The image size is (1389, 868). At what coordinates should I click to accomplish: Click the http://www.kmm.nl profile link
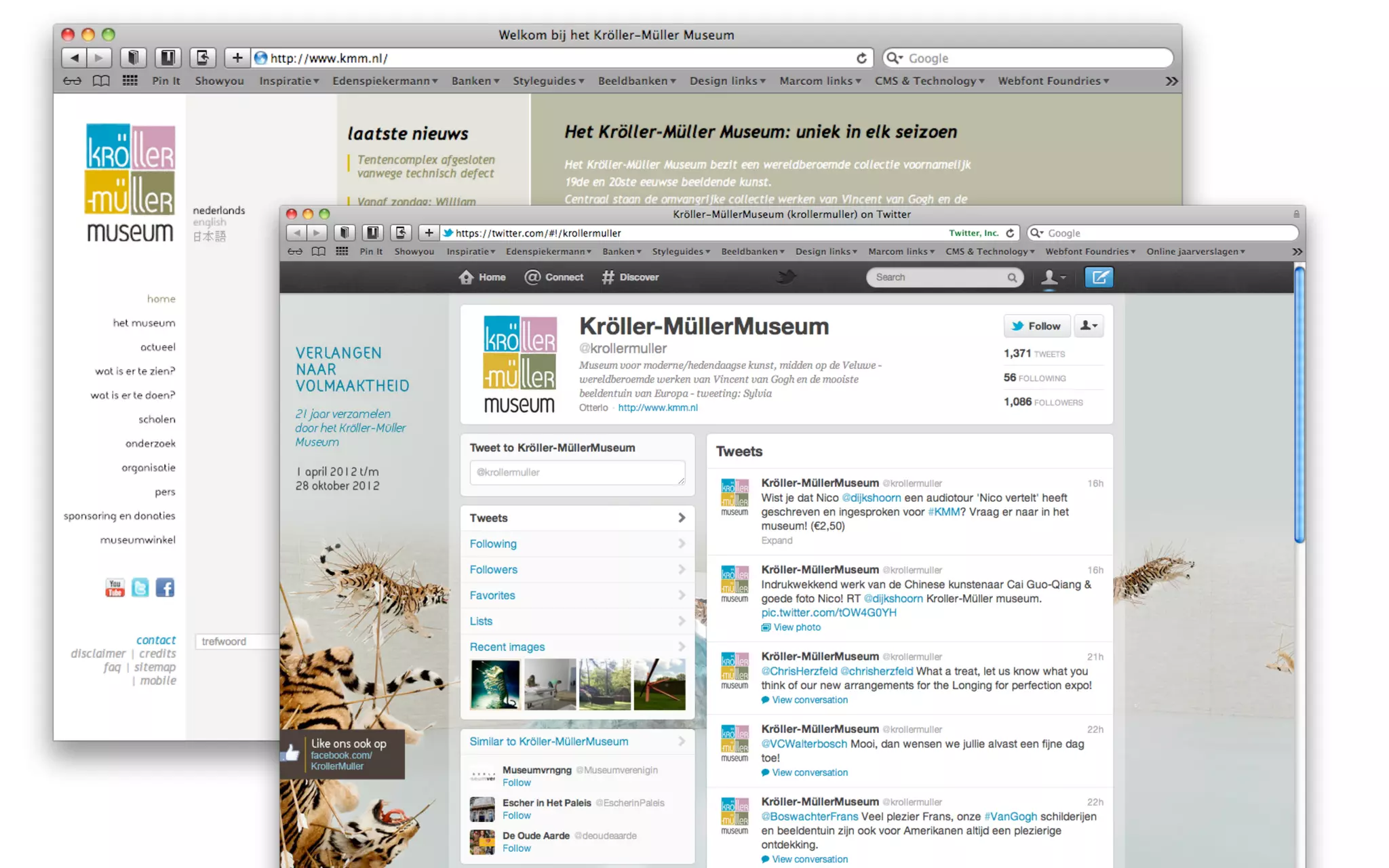click(x=658, y=408)
